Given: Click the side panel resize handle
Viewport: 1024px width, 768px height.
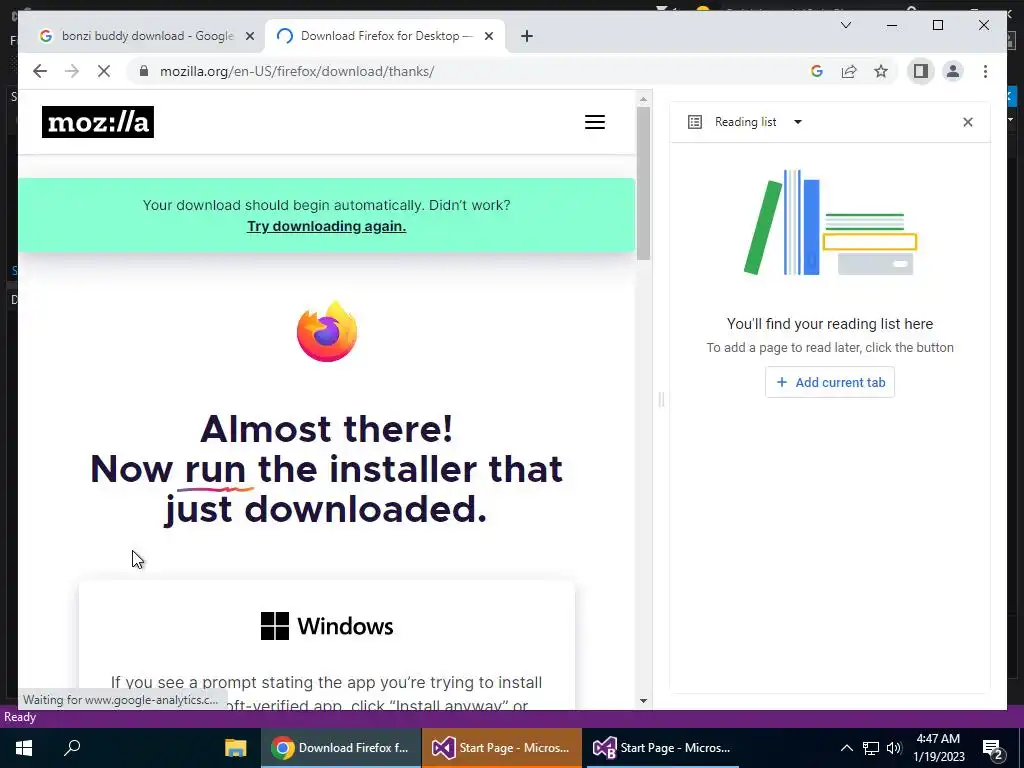Looking at the screenshot, I should 661,399.
